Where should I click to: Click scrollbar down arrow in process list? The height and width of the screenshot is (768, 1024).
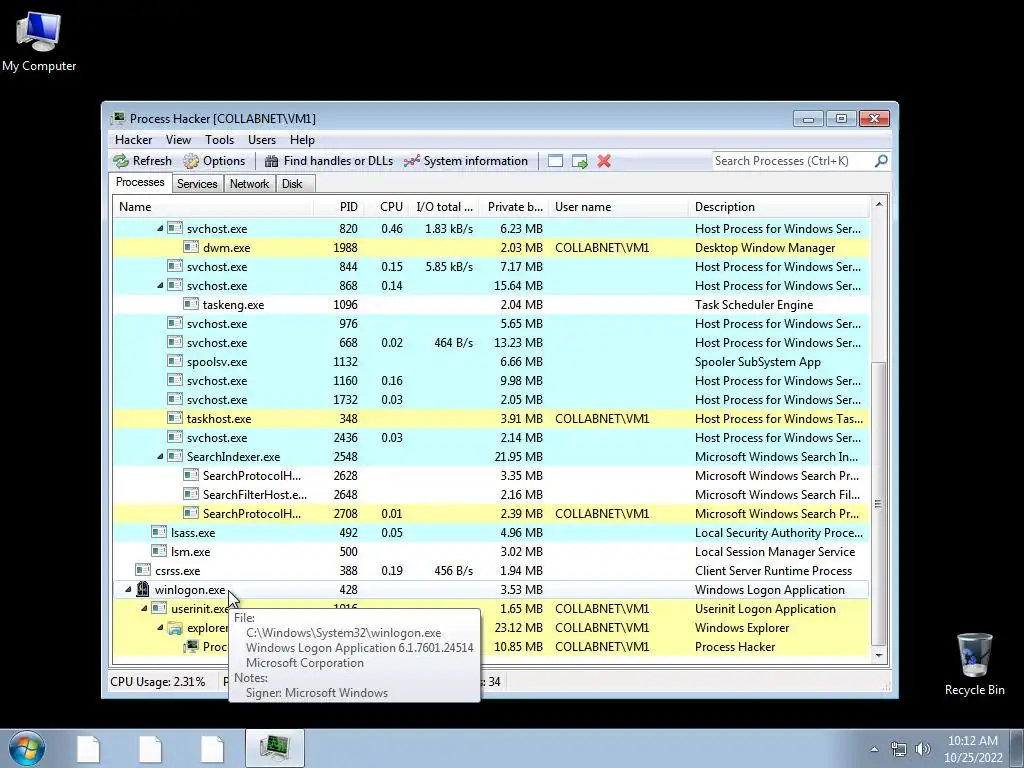pos(879,655)
